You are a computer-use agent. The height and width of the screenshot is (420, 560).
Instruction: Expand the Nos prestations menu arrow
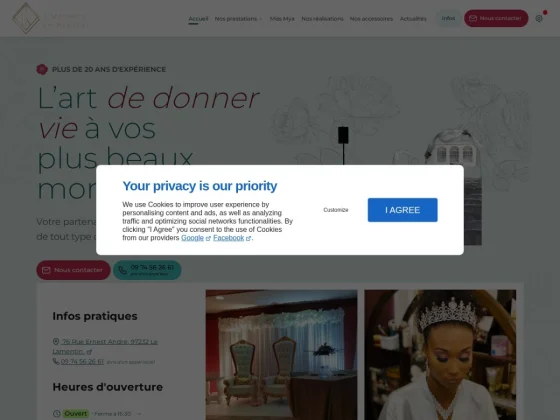pos(261,19)
